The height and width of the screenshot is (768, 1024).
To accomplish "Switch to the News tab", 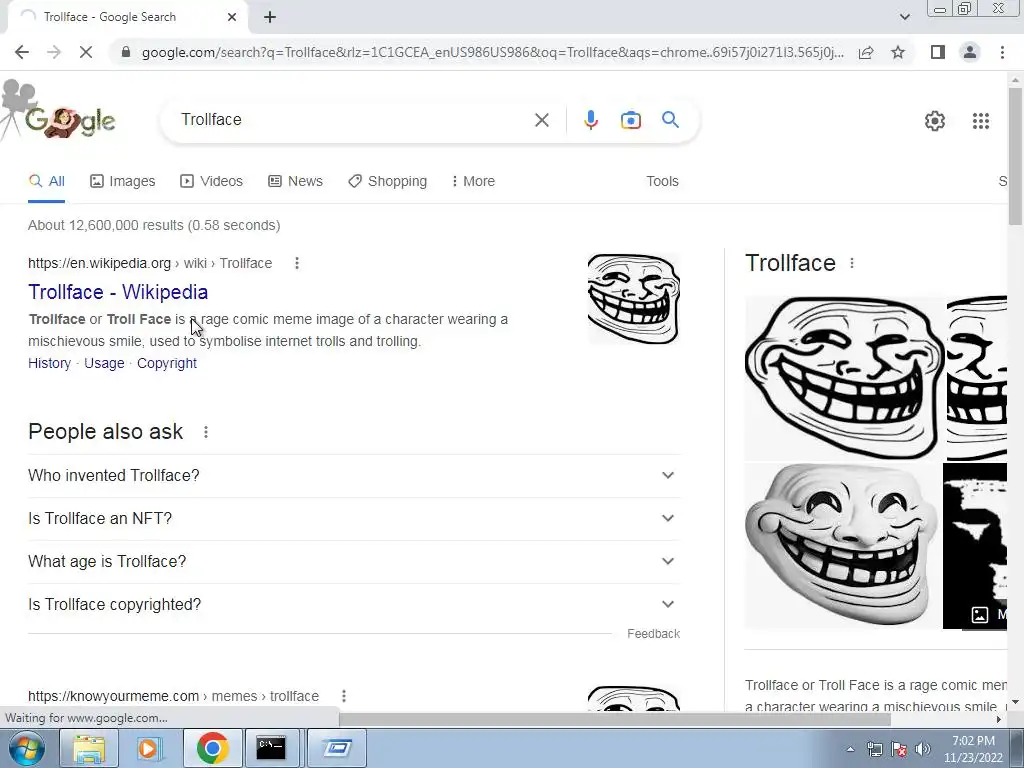I will 296,181.
